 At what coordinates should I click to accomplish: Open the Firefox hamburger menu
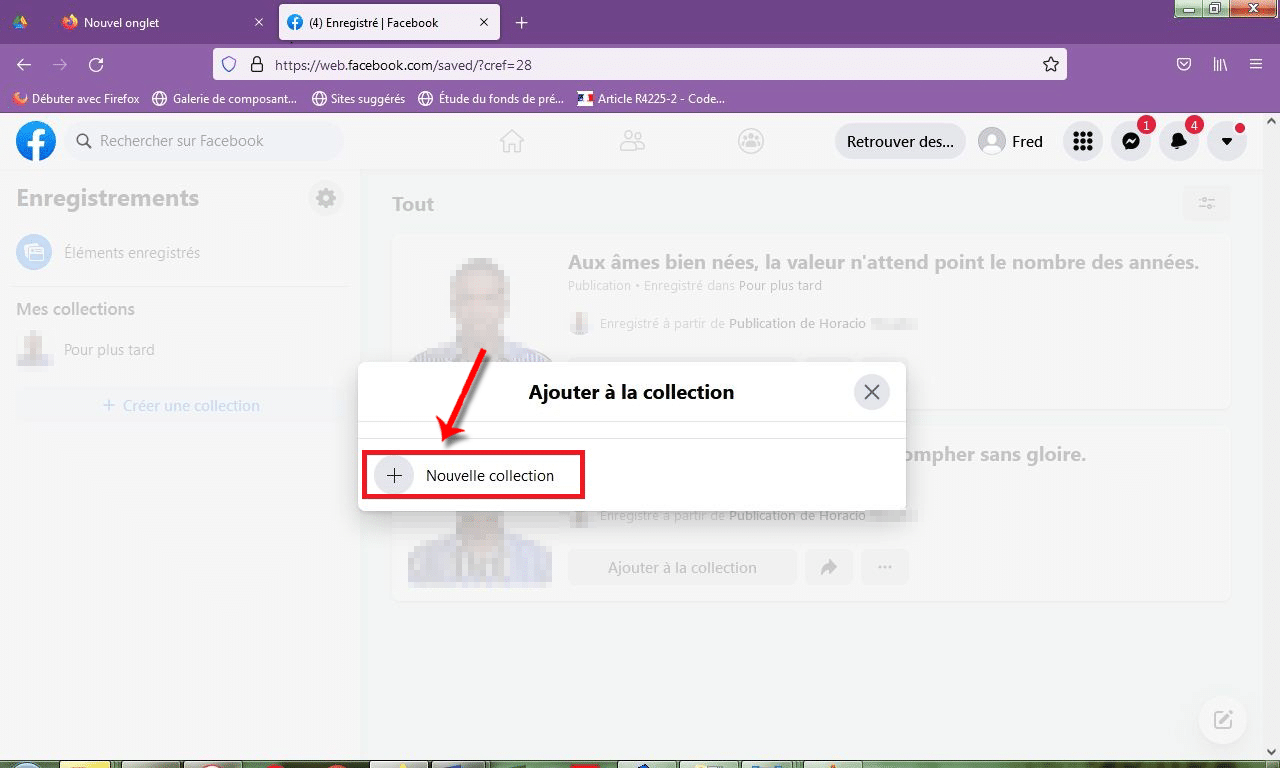coord(1256,64)
